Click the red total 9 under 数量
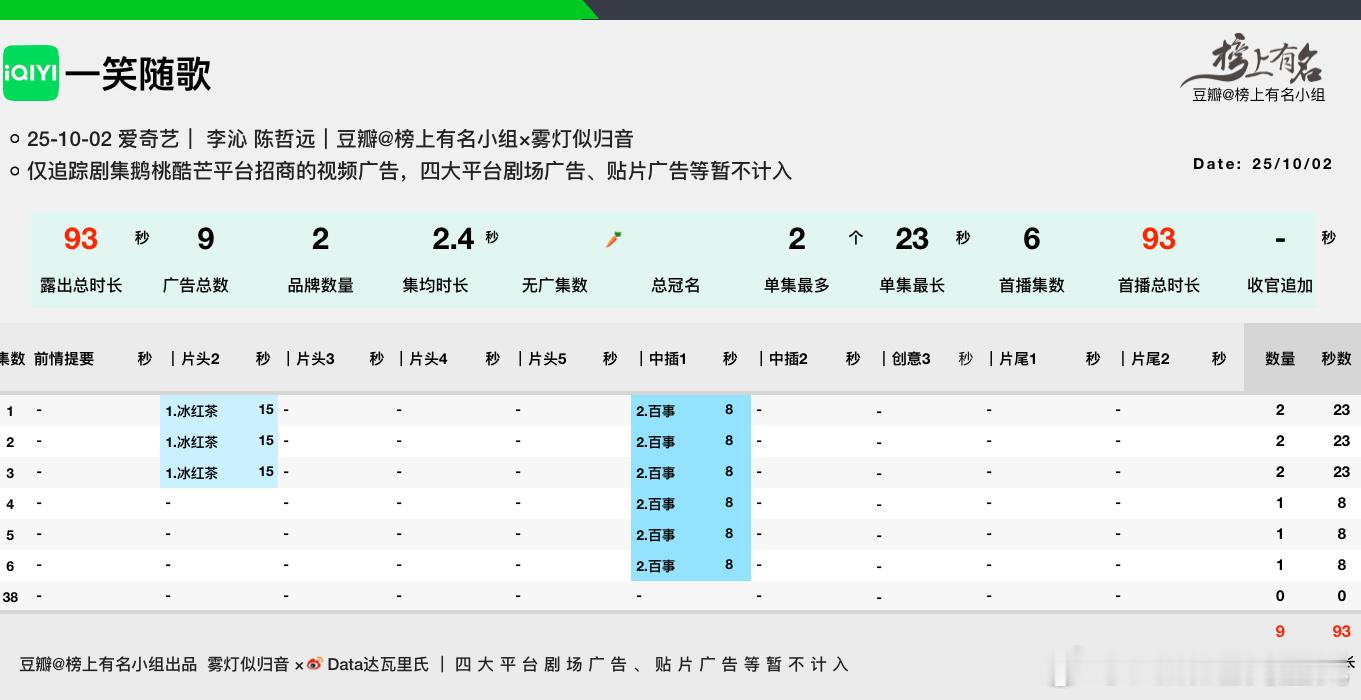1361x700 pixels. pyautogui.click(x=1280, y=631)
